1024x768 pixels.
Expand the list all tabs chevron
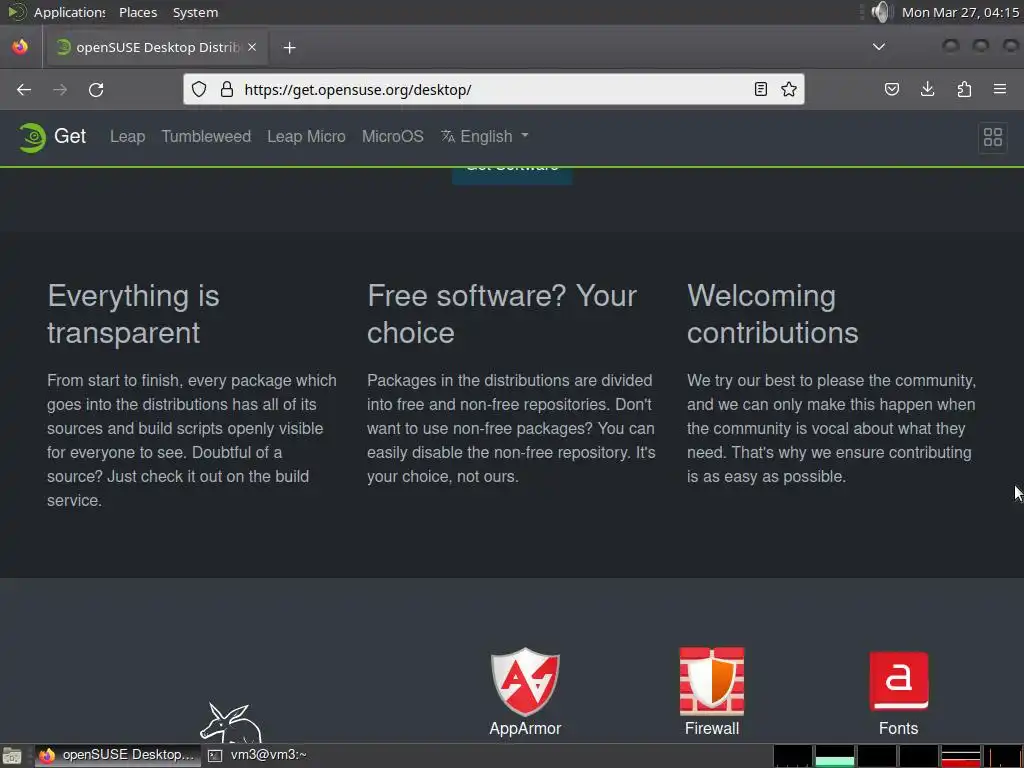click(879, 47)
